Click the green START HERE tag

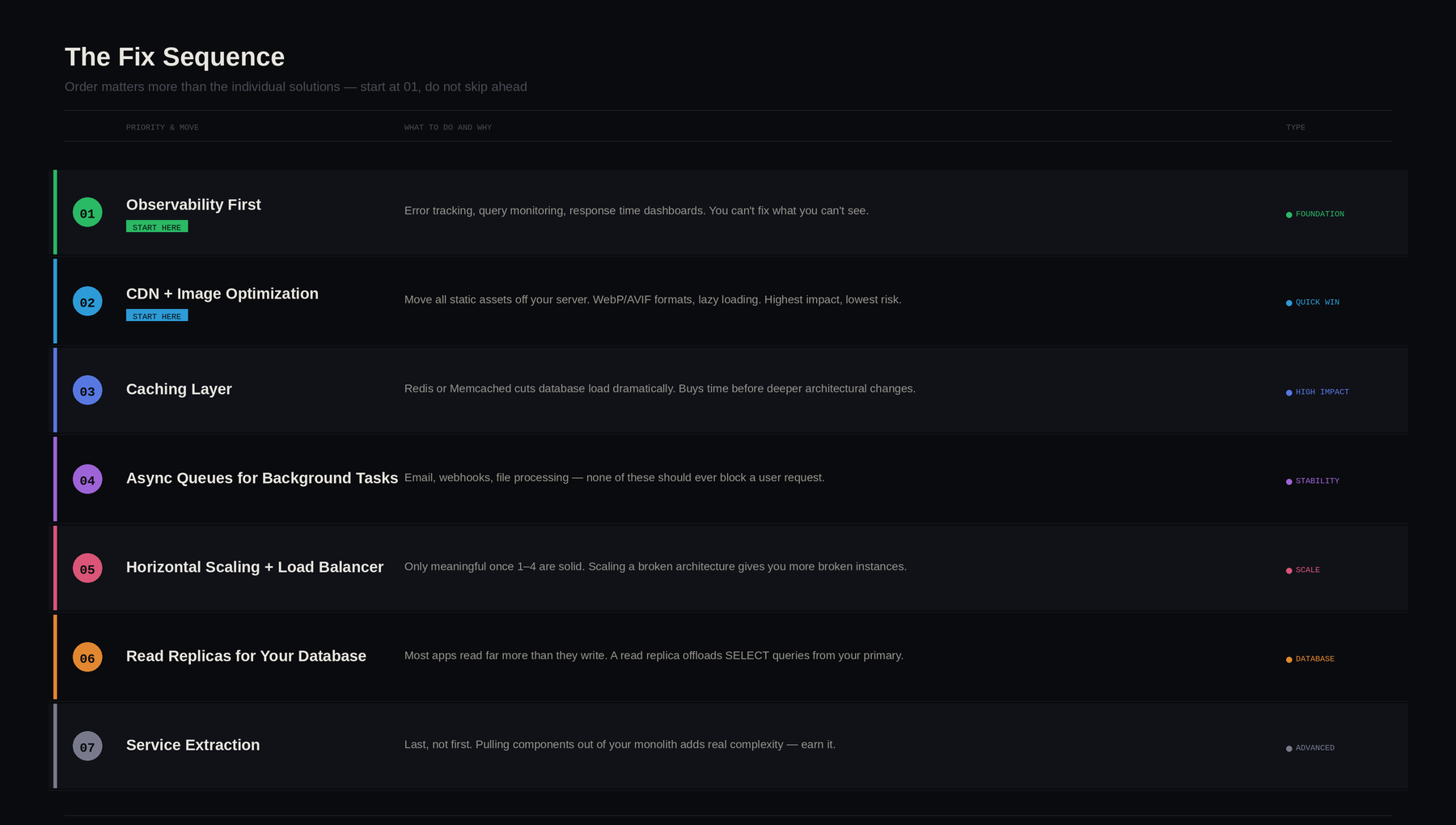[157, 227]
